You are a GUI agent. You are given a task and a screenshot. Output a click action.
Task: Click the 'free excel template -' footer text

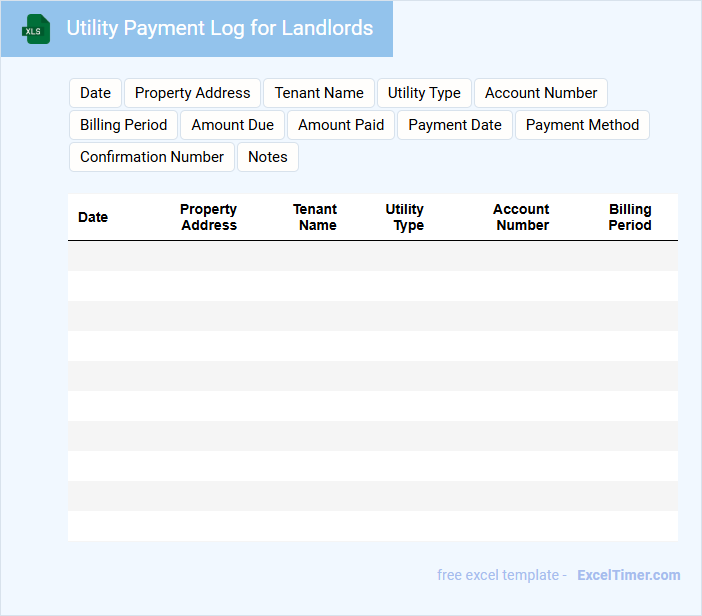click(502, 575)
